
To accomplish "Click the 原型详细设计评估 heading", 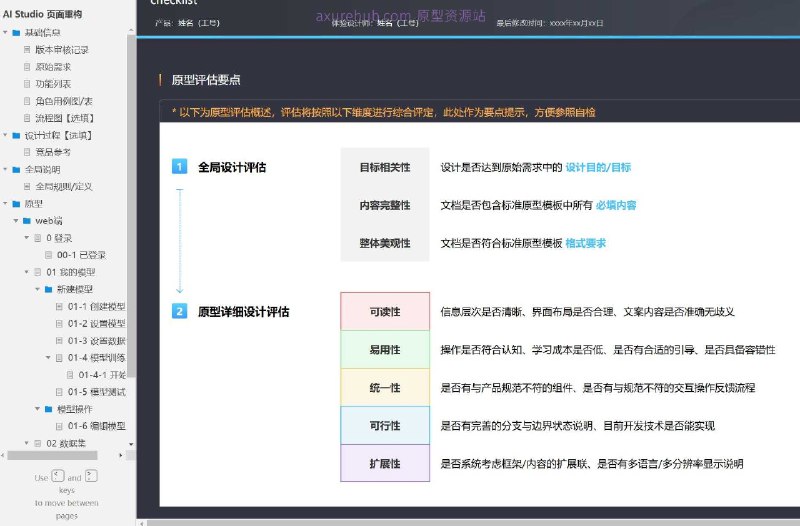I will pos(243,312).
